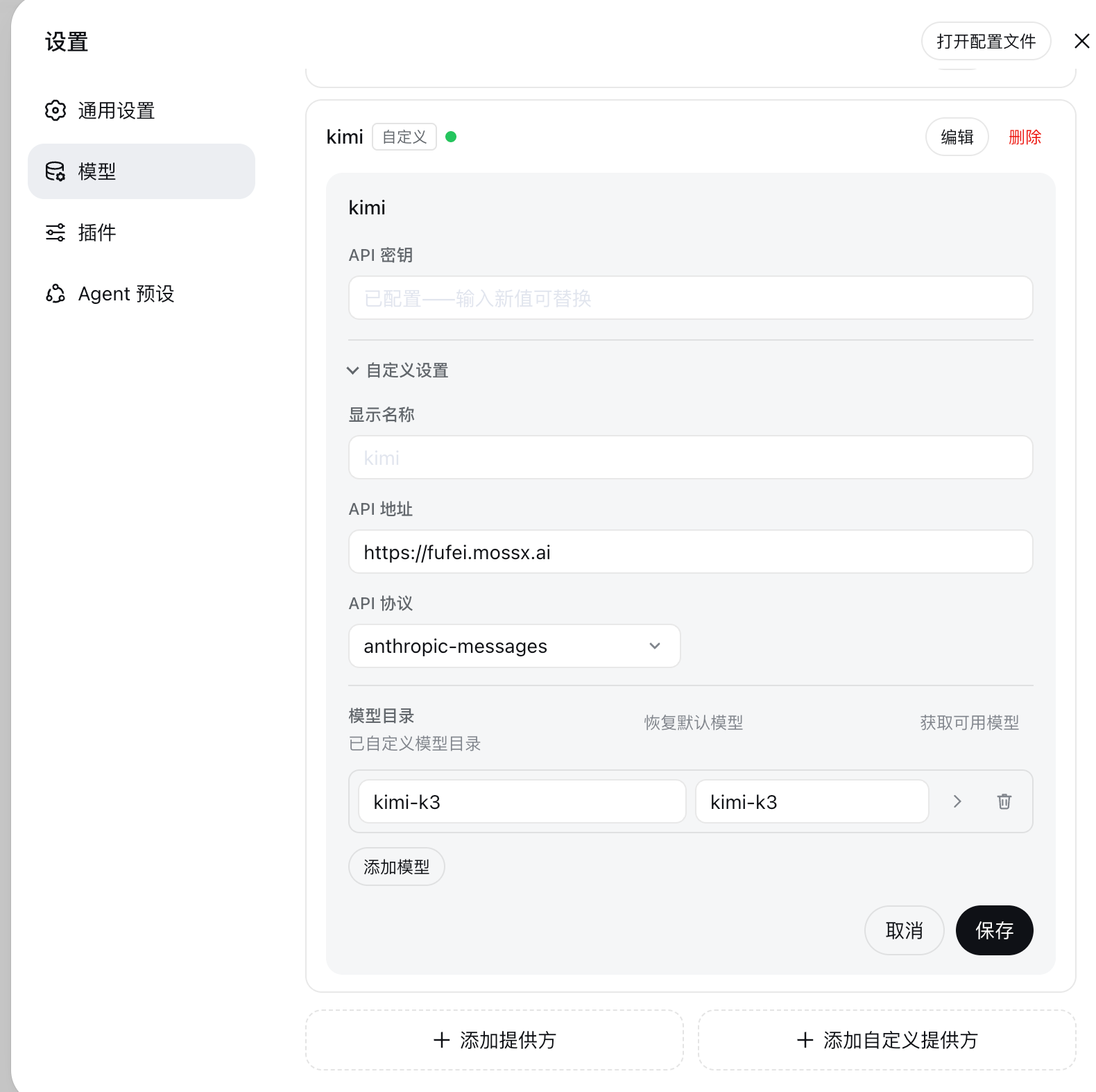Click the API 协议 label
1096x1092 pixels.
pos(381,604)
